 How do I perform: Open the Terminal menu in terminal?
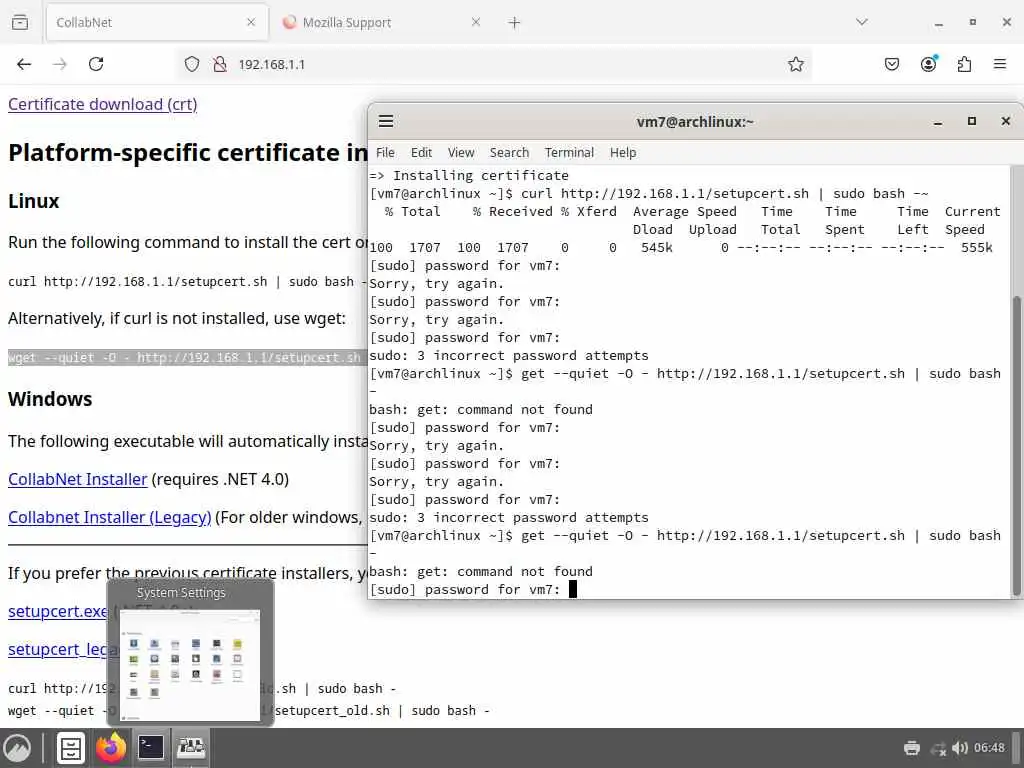click(569, 152)
